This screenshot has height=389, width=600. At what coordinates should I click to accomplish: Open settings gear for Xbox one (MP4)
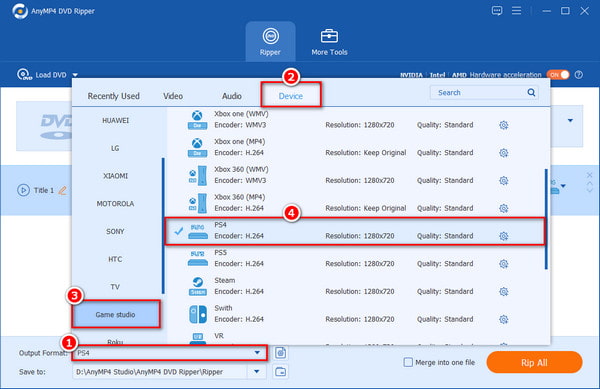[x=504, y=153]
